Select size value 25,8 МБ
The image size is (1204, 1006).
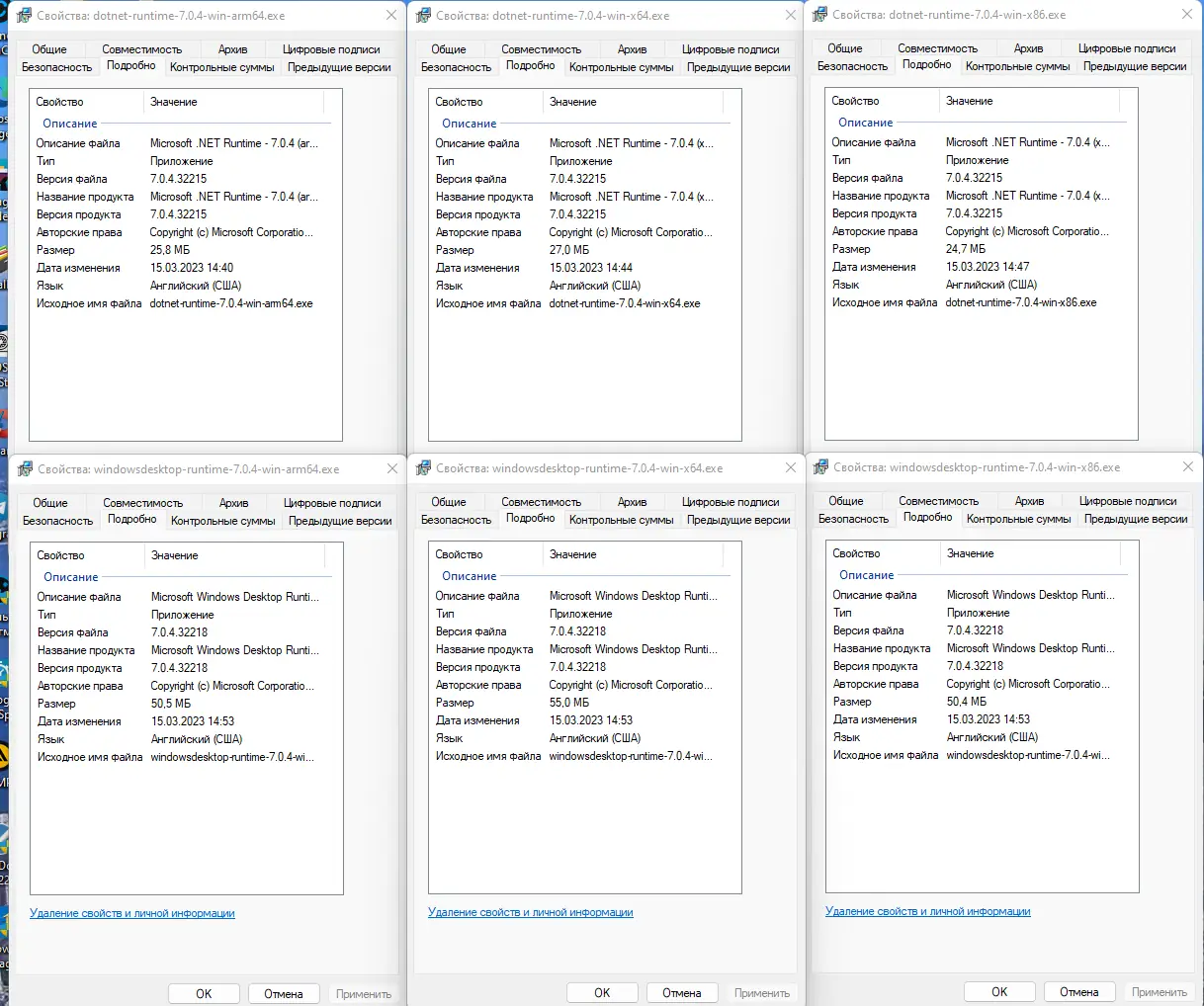tap(170, 250)
